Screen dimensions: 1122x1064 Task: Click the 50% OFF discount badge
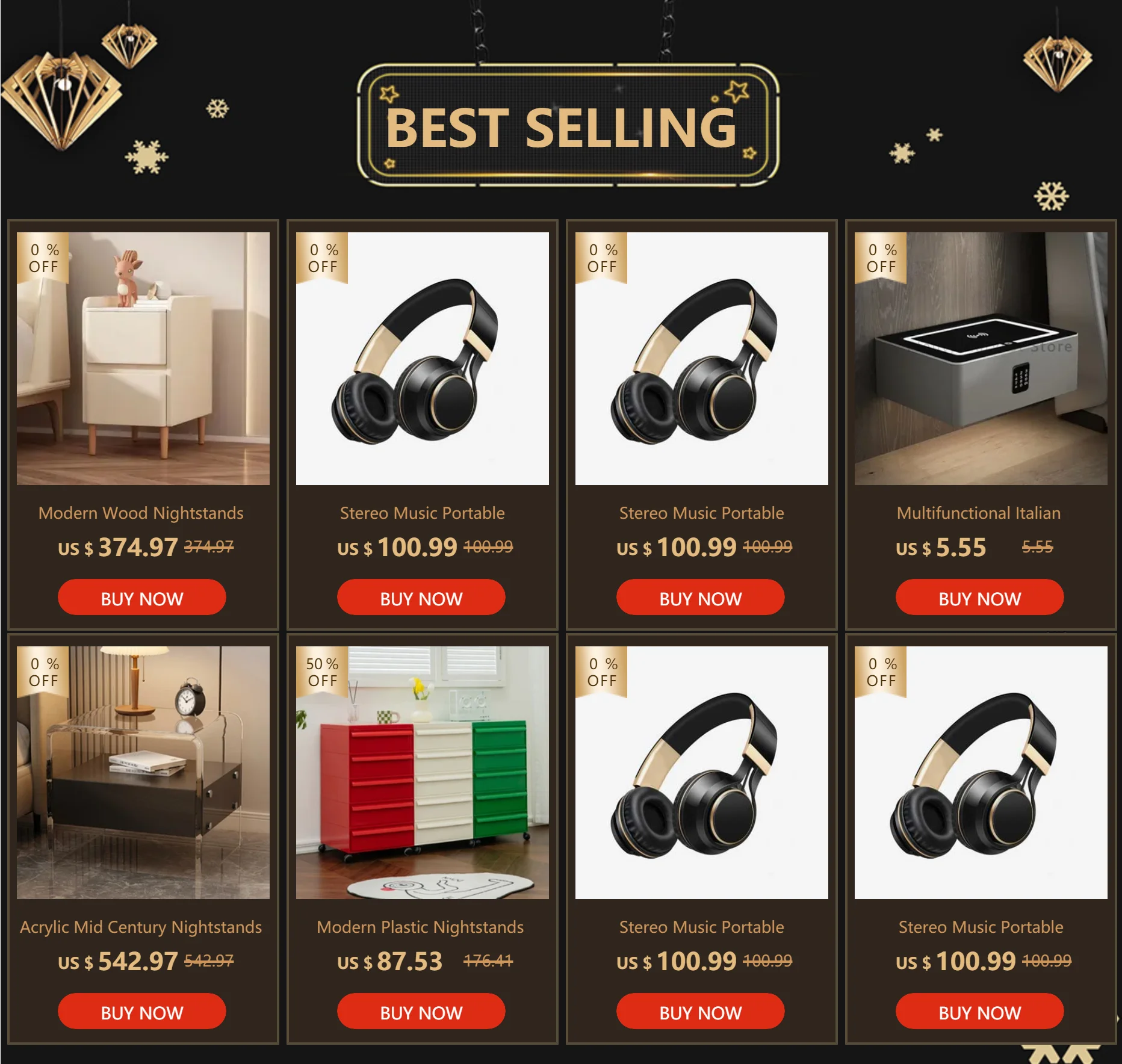click(x=322, y=672)
